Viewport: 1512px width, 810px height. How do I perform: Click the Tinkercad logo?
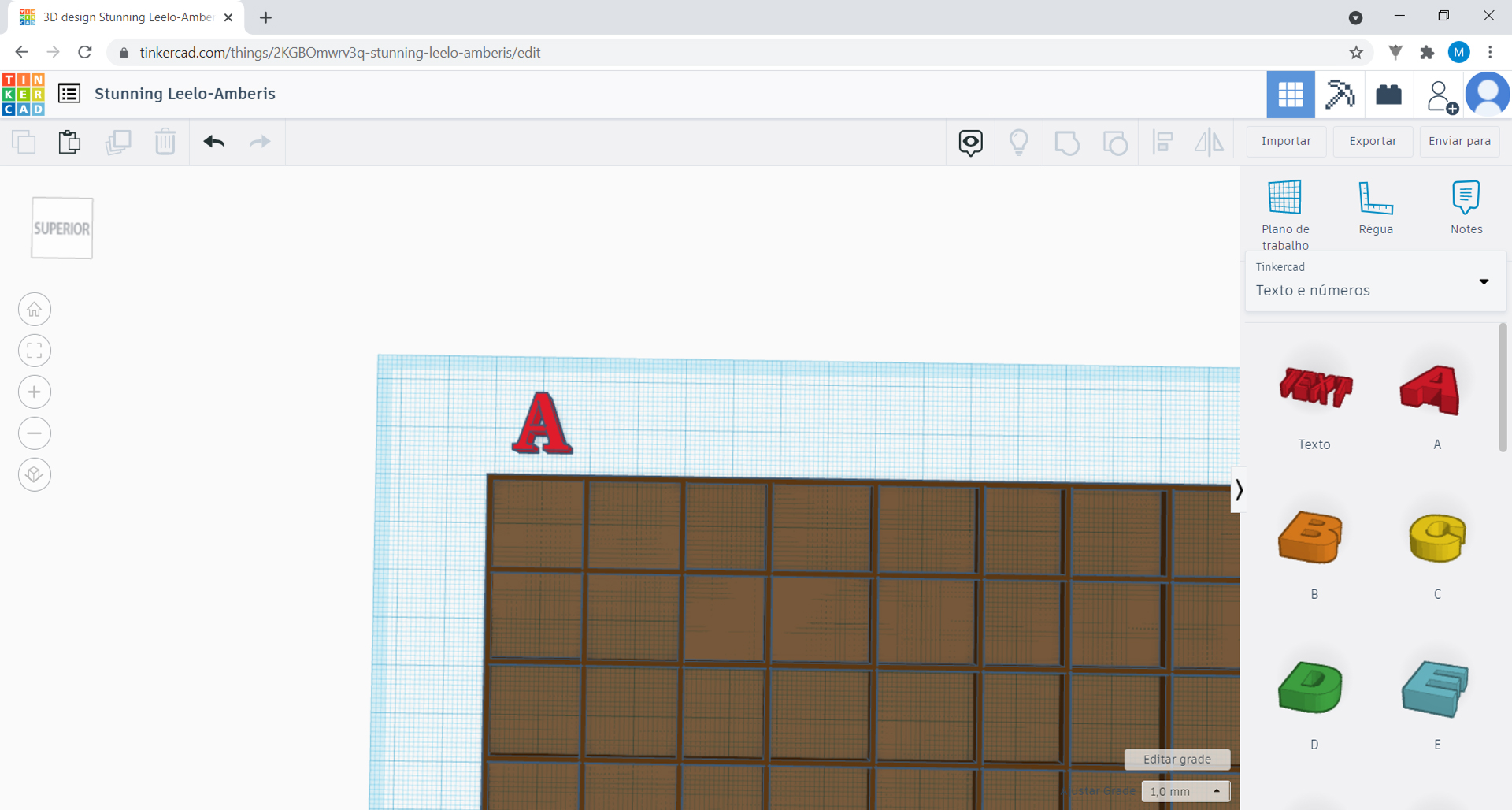24,95
